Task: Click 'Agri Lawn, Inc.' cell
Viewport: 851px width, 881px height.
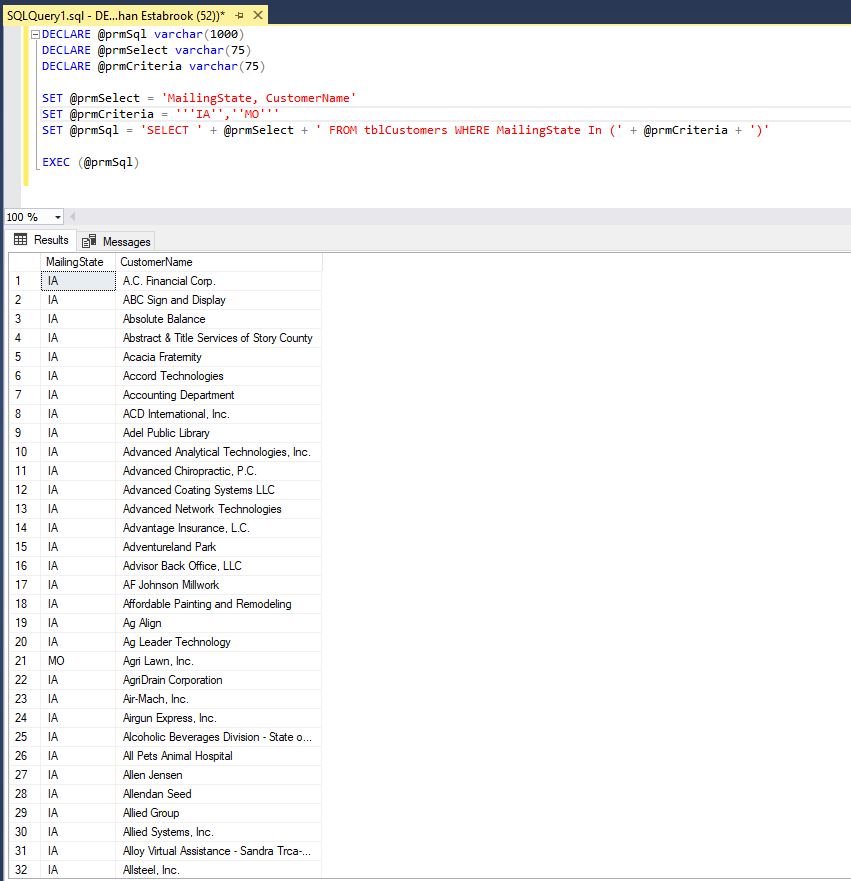Action: (219, 661)
